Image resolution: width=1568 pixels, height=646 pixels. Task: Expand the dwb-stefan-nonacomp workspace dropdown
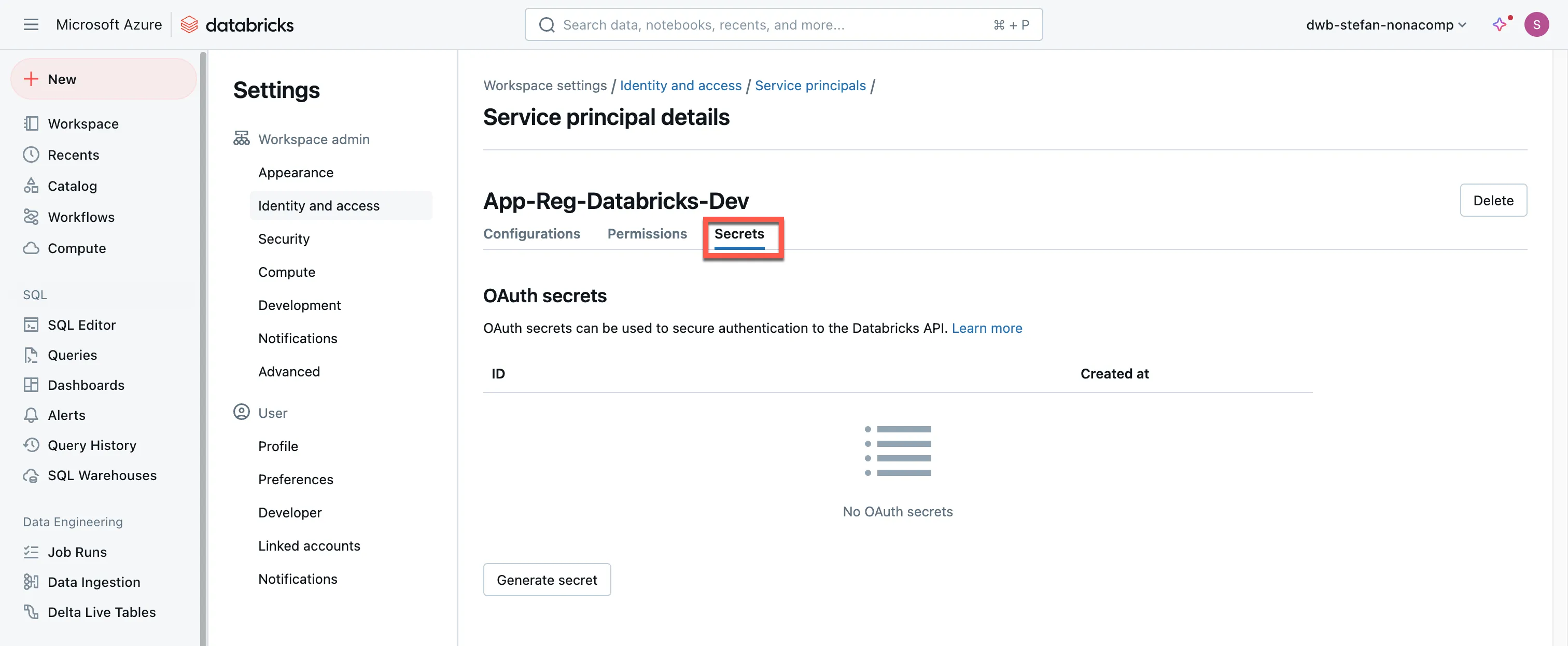[1385, 25]
